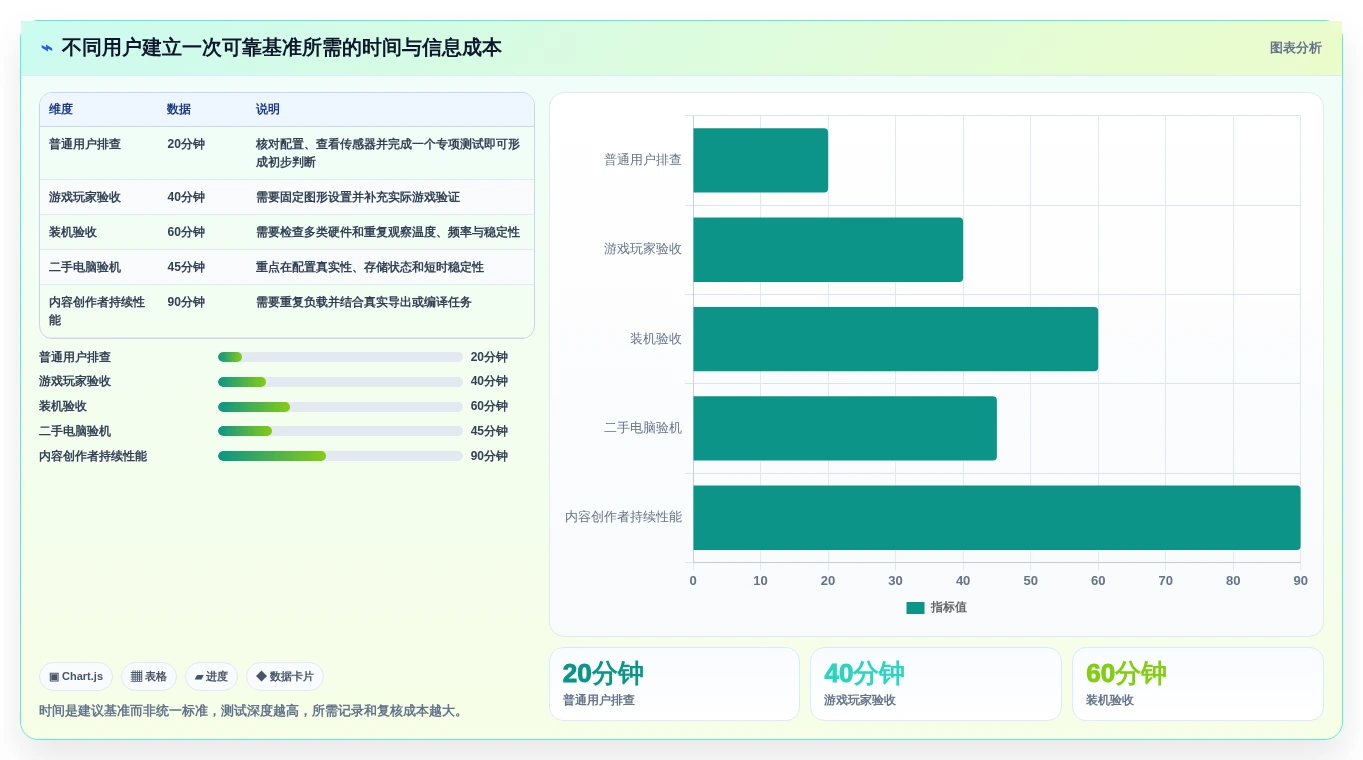Click description 需要重复负载并结合真实导出或编译任务
The height and width of the screenshot is (760, 1363).
tap(364, 302)
